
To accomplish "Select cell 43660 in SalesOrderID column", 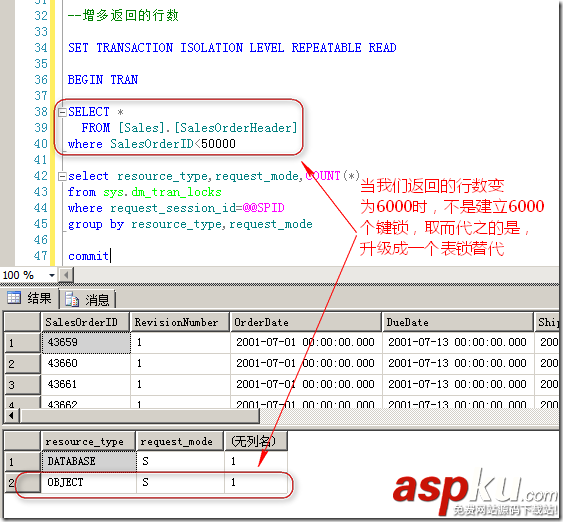I will [x=86, y=364].
